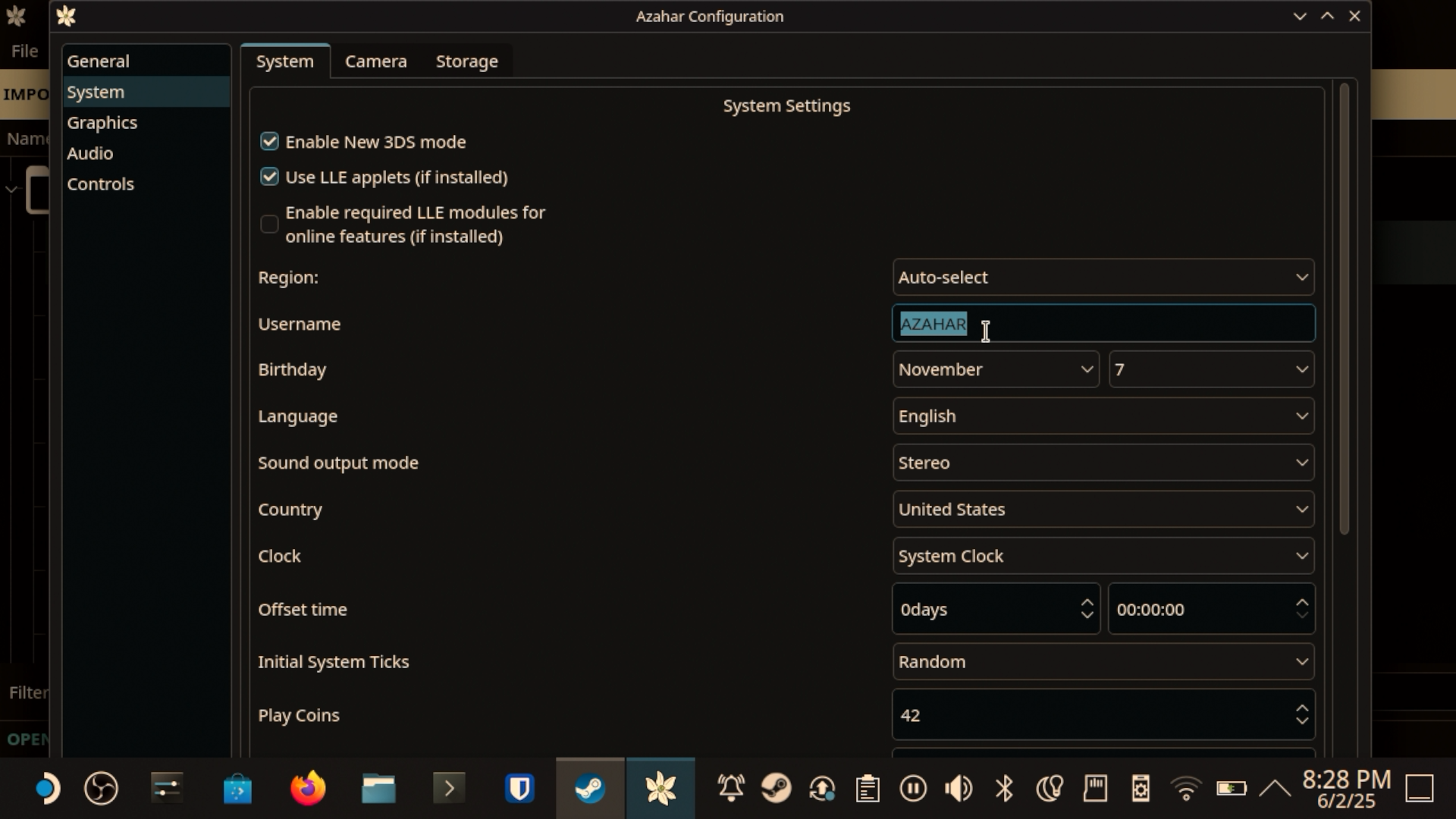The height and width of the screenshot is (819, 1456).
Task: Open the Country dropdown
Action: point(1103,510)
